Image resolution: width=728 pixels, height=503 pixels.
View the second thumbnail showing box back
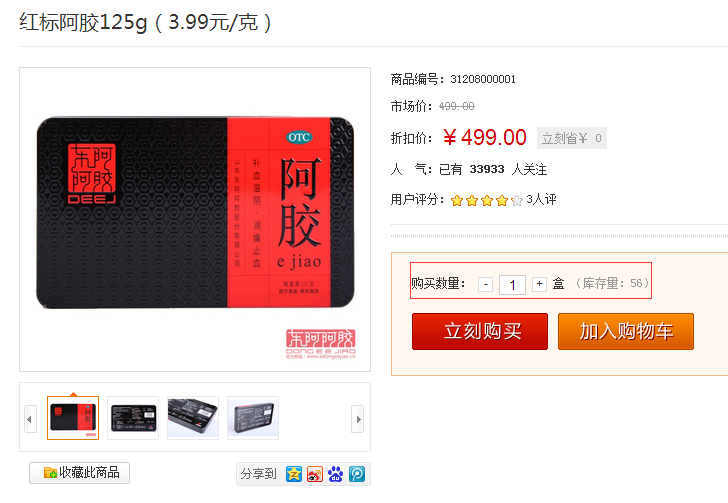point(133,418)
